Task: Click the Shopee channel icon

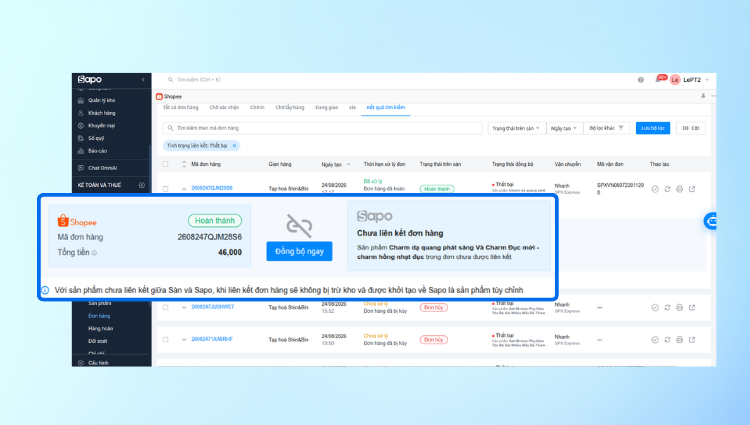Action: point(159,97)
